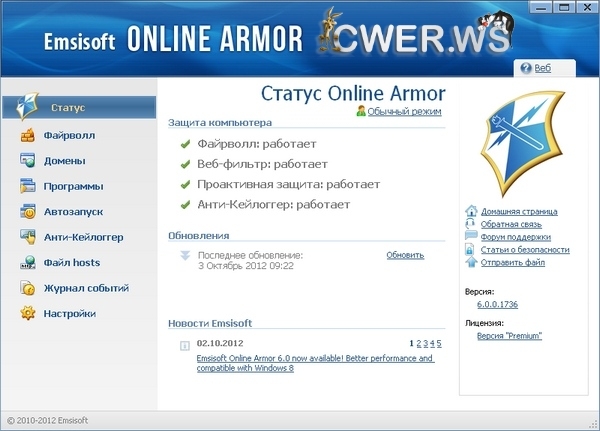Open the Домашняя страница link
The width and height of the screenshot is (600, 431).
[519, 211]
